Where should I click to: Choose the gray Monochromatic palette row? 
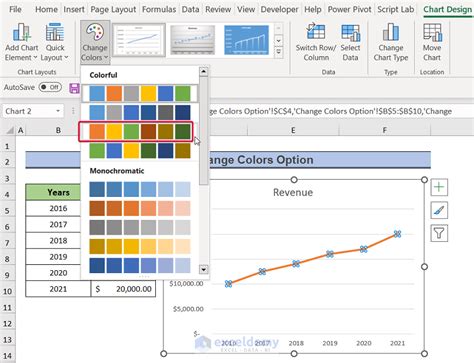click(140, 227)
